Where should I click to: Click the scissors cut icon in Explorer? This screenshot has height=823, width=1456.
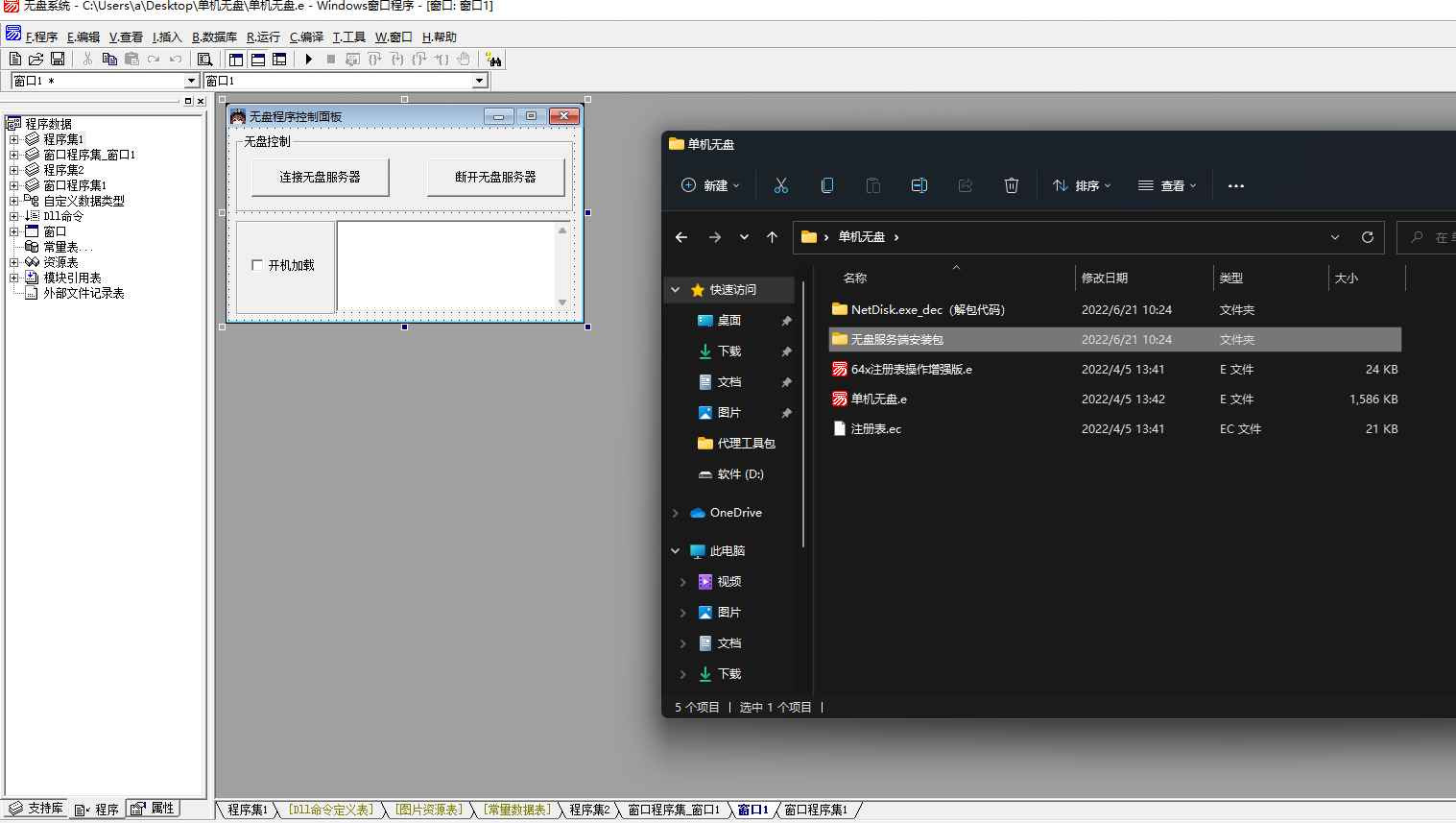pos(780,185)
